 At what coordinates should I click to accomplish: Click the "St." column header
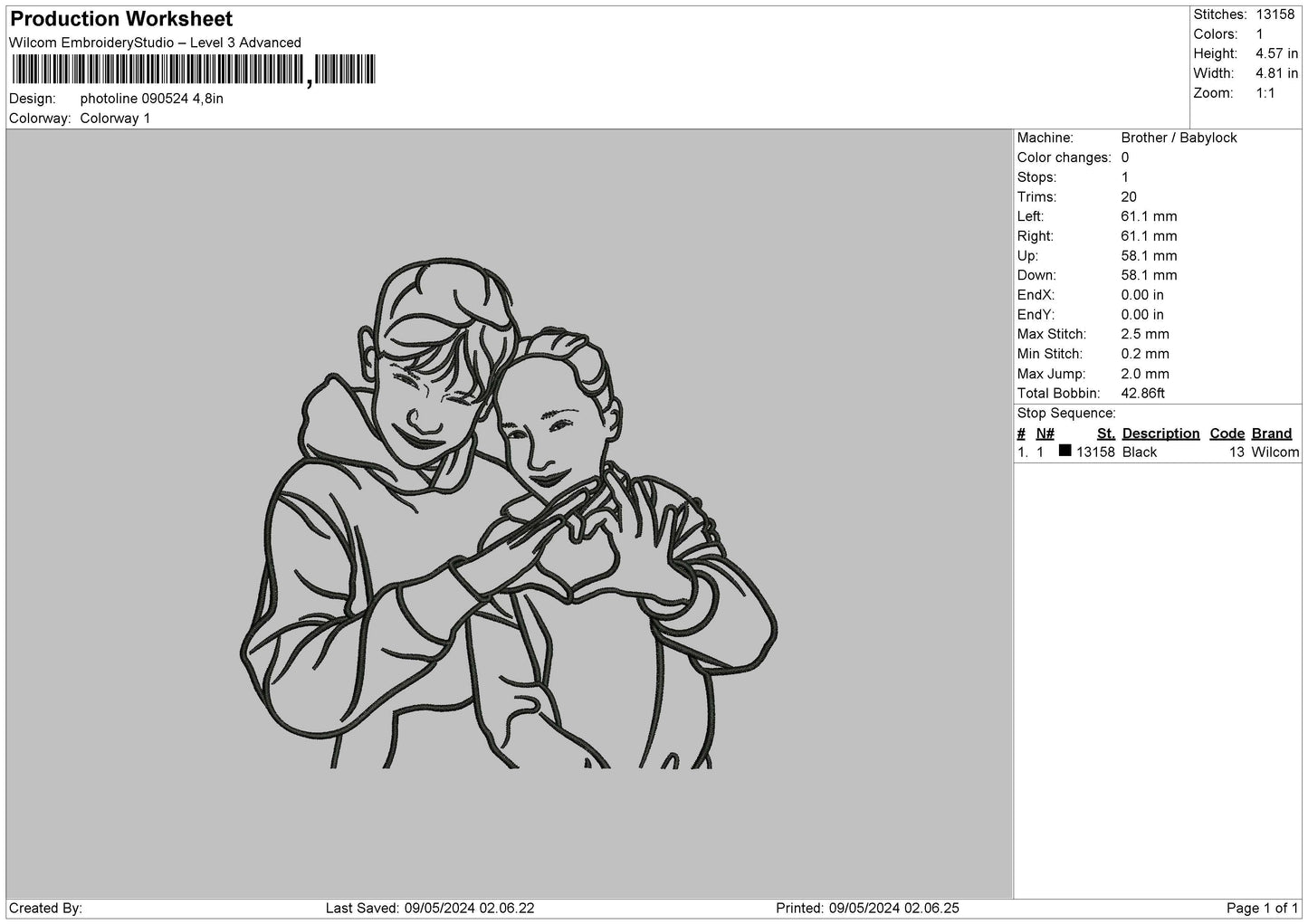point(1106,433)
